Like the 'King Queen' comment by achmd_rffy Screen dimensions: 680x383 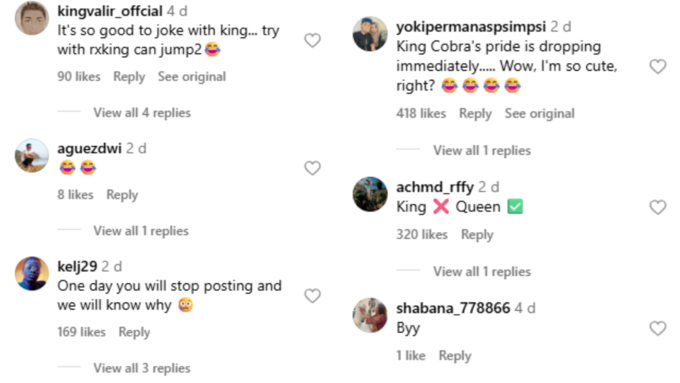pos(658,207)
